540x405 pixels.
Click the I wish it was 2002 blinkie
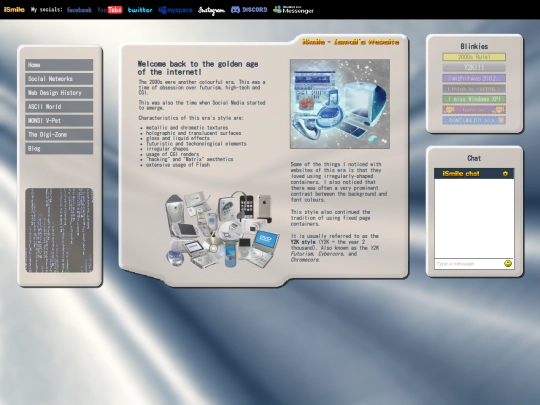[x=474, y=78]
